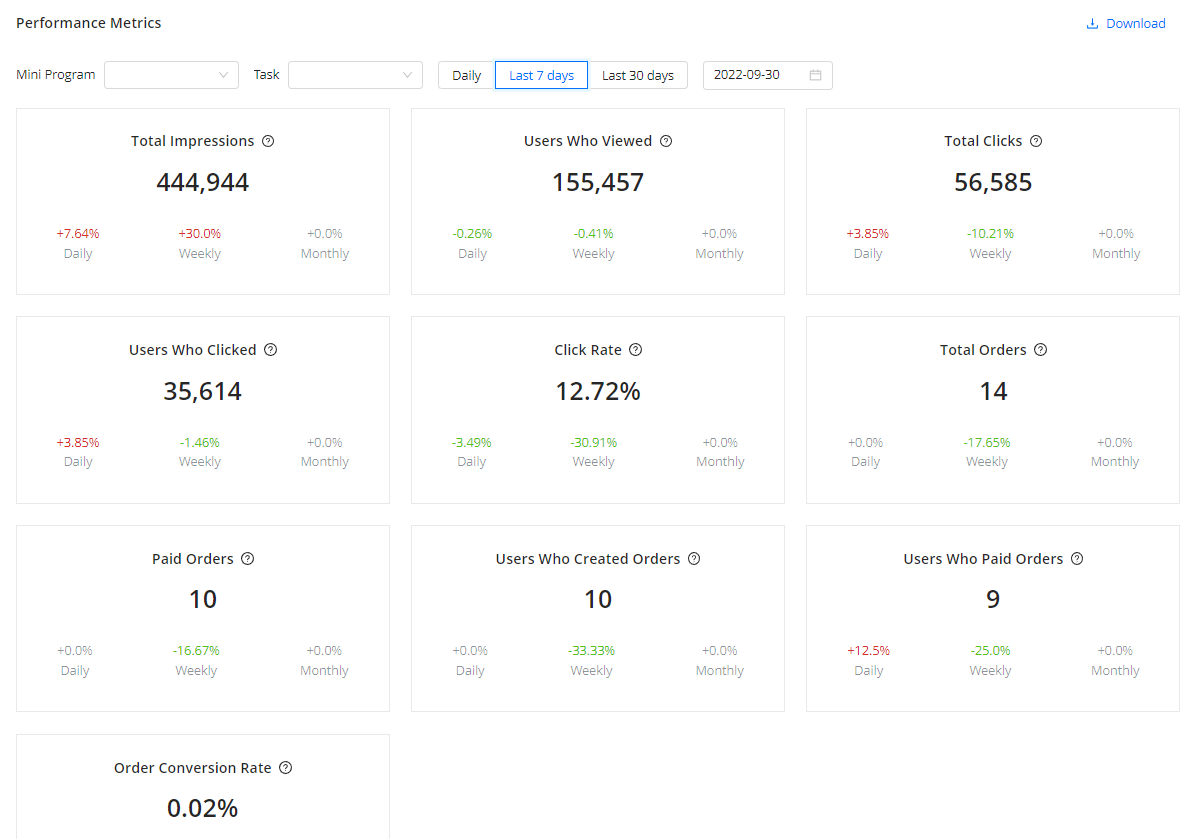1201x839 pixels.
Task: Open the Mini Program dropdown
Action: click(171, 75)
